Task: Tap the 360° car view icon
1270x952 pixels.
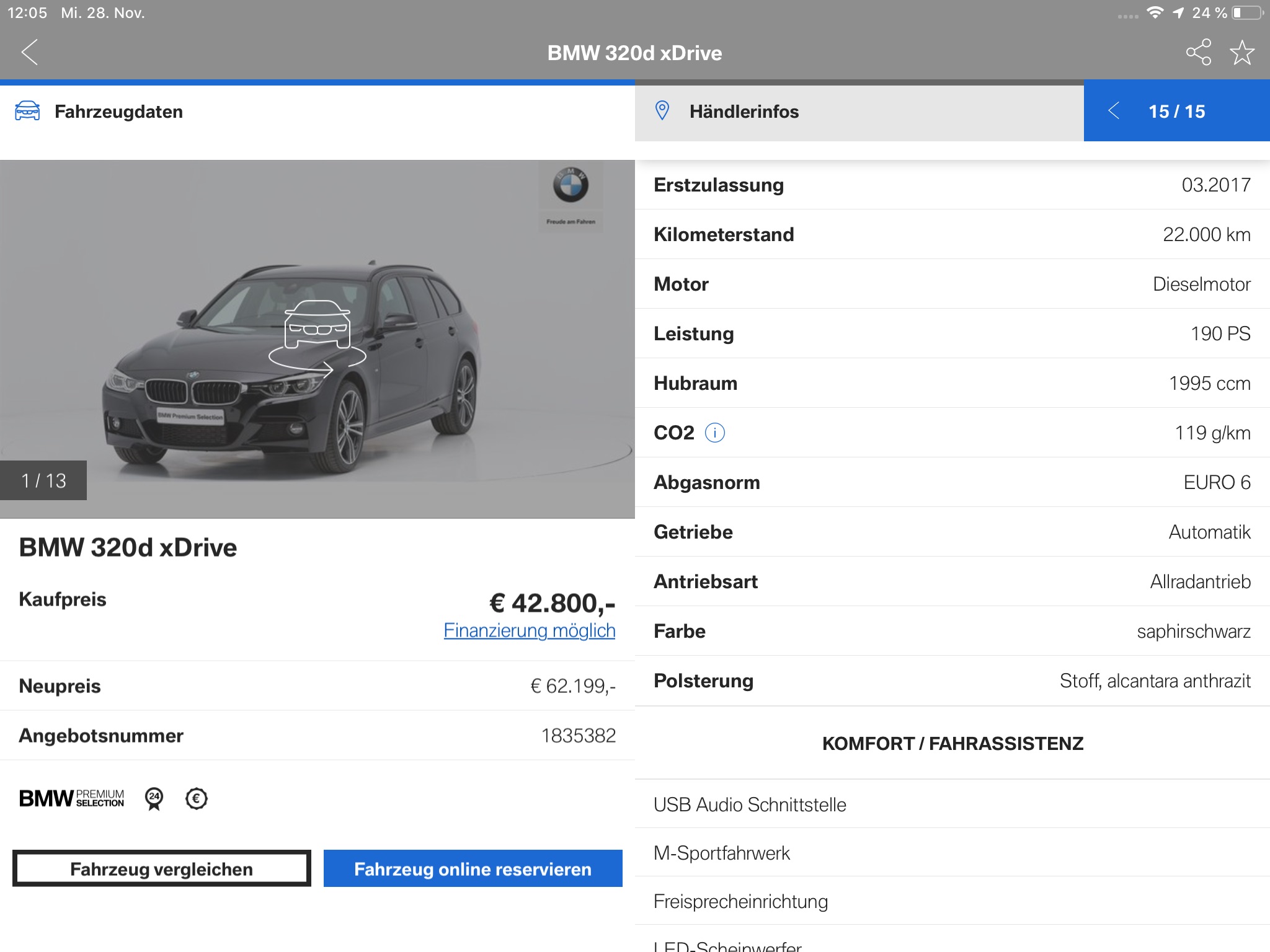Action: tap(317, 338)
